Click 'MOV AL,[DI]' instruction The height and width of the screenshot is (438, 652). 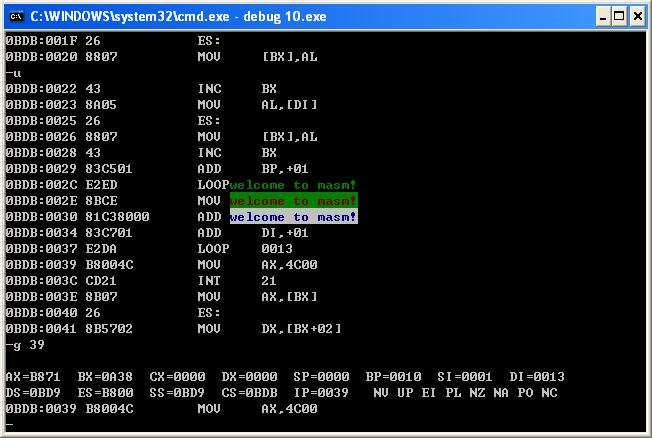(x=257, y=105)
